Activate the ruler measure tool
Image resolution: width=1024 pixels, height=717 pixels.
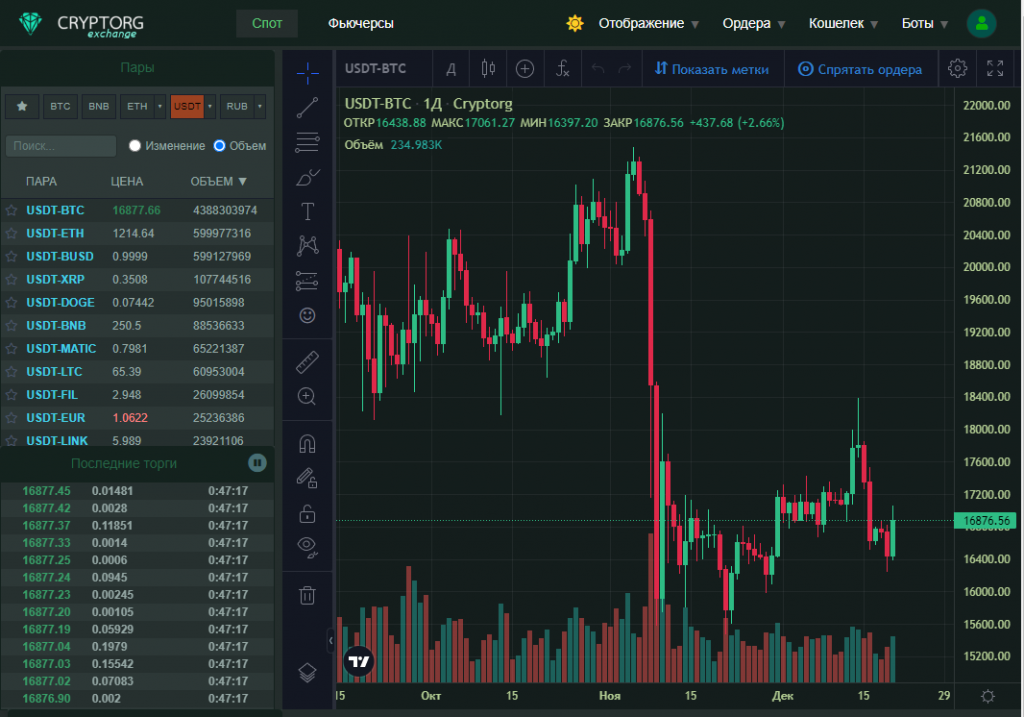[x=308, y=362]
